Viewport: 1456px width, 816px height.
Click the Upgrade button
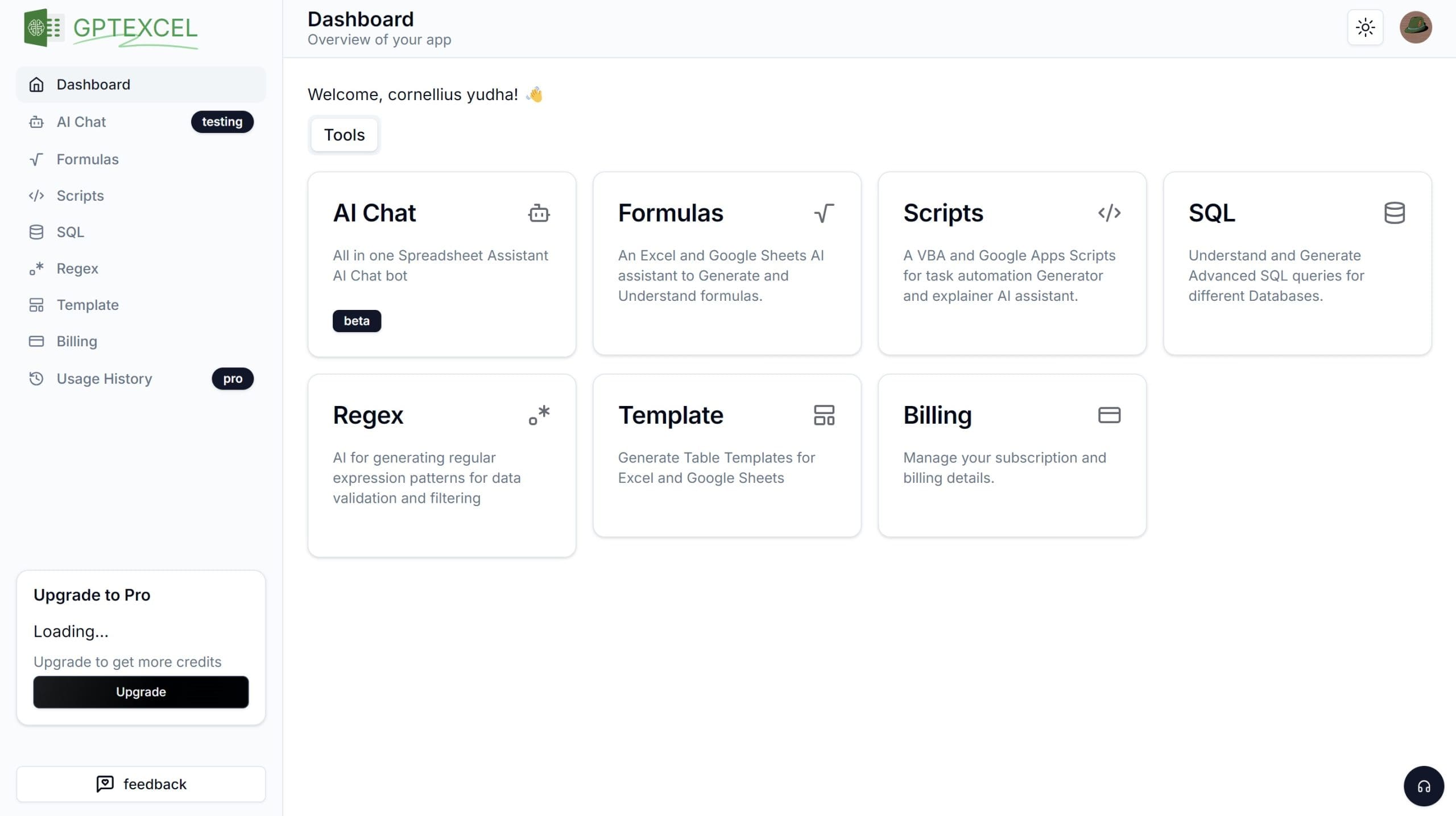point(140,692)
